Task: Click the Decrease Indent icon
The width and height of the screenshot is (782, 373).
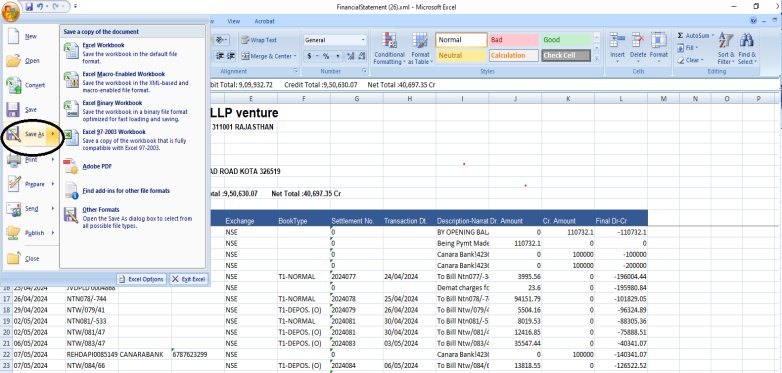Action: click(x=219, y=56)
